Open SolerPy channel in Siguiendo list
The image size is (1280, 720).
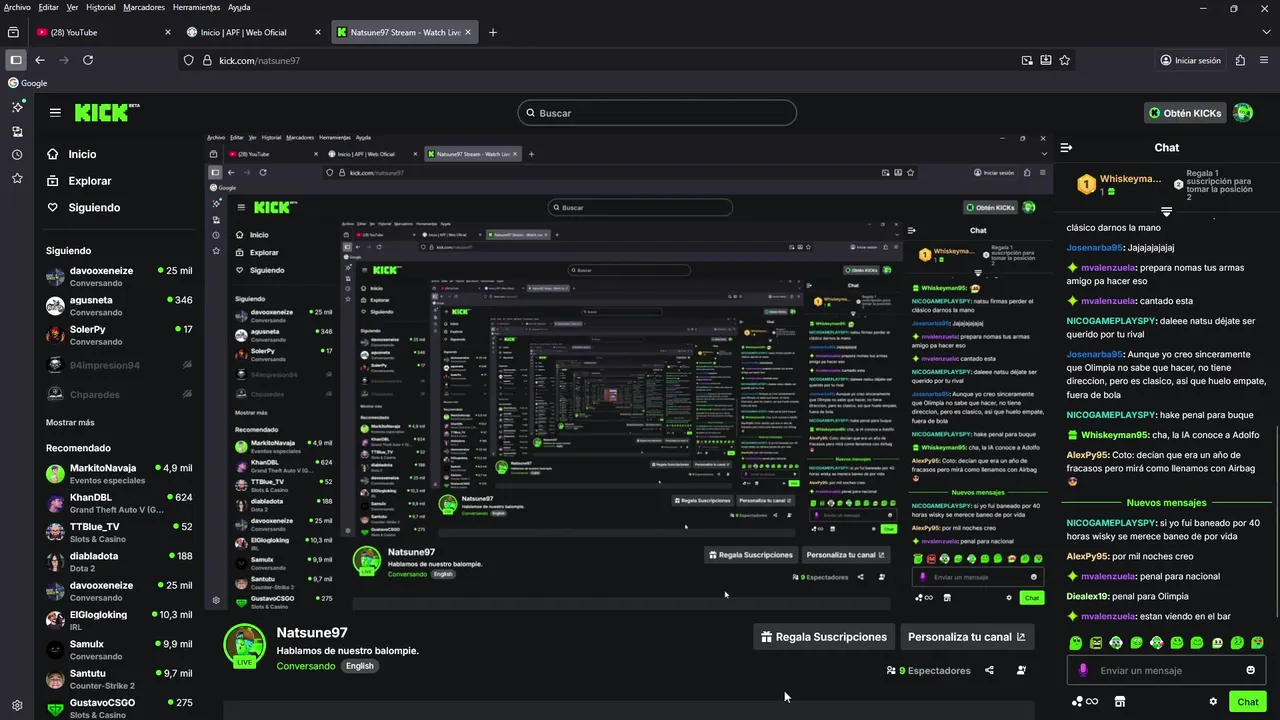119,335
